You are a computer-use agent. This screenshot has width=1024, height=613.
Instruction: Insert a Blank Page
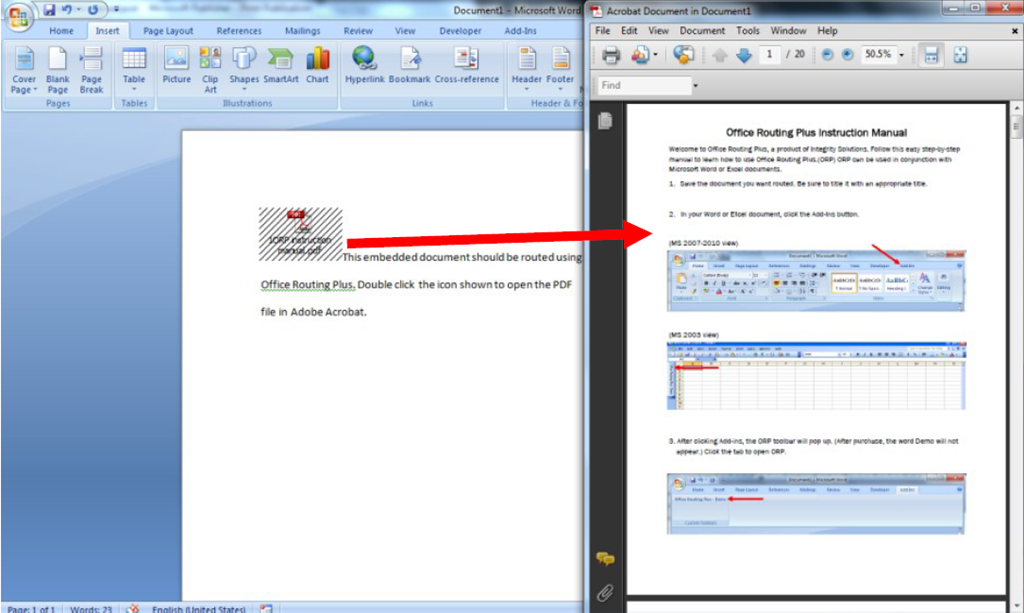(x=57, y=70)
